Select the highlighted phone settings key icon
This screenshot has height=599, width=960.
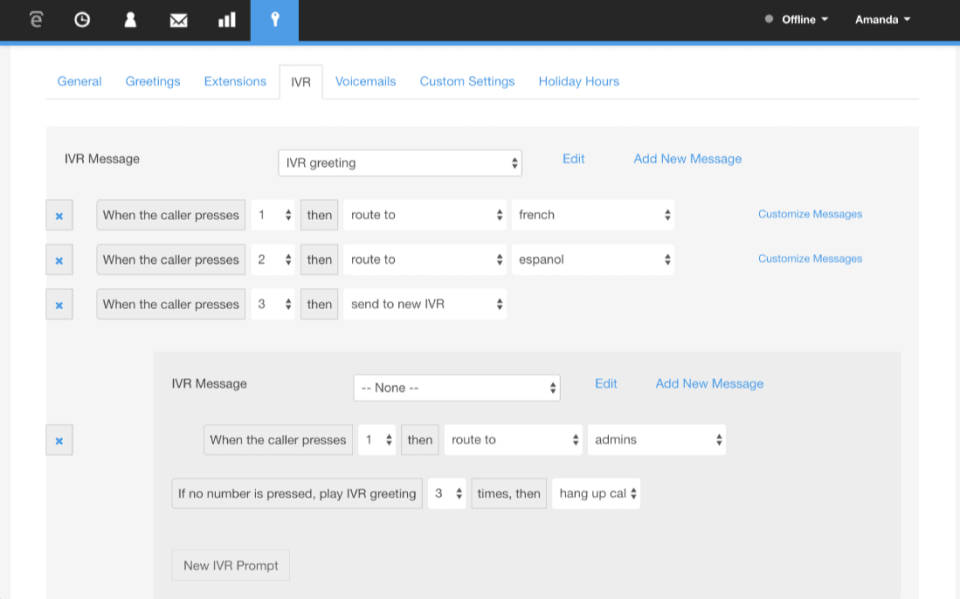click(275, 18)
